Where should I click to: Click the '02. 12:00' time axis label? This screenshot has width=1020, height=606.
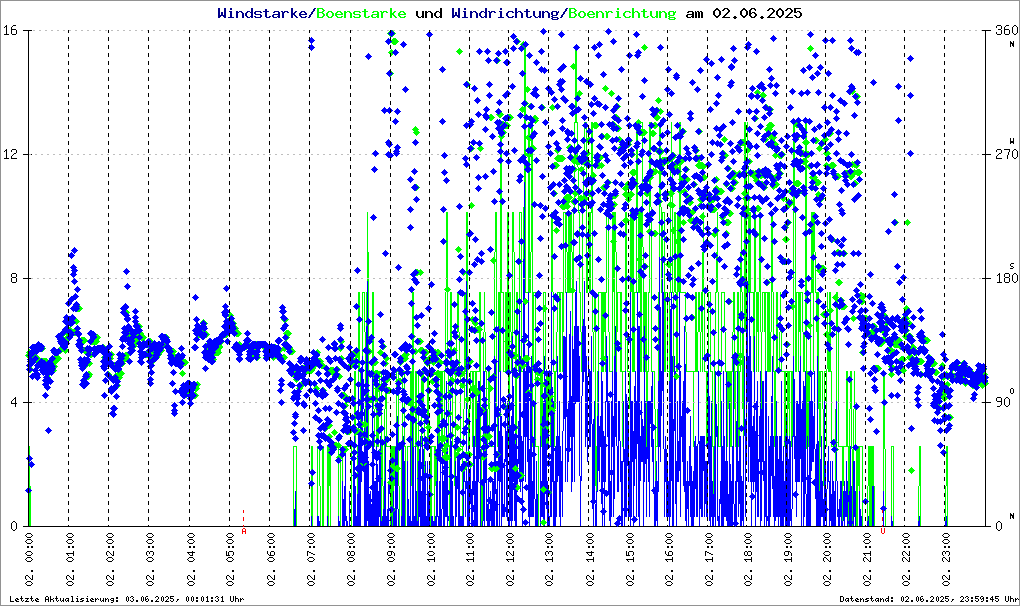(x=509, y=559)
